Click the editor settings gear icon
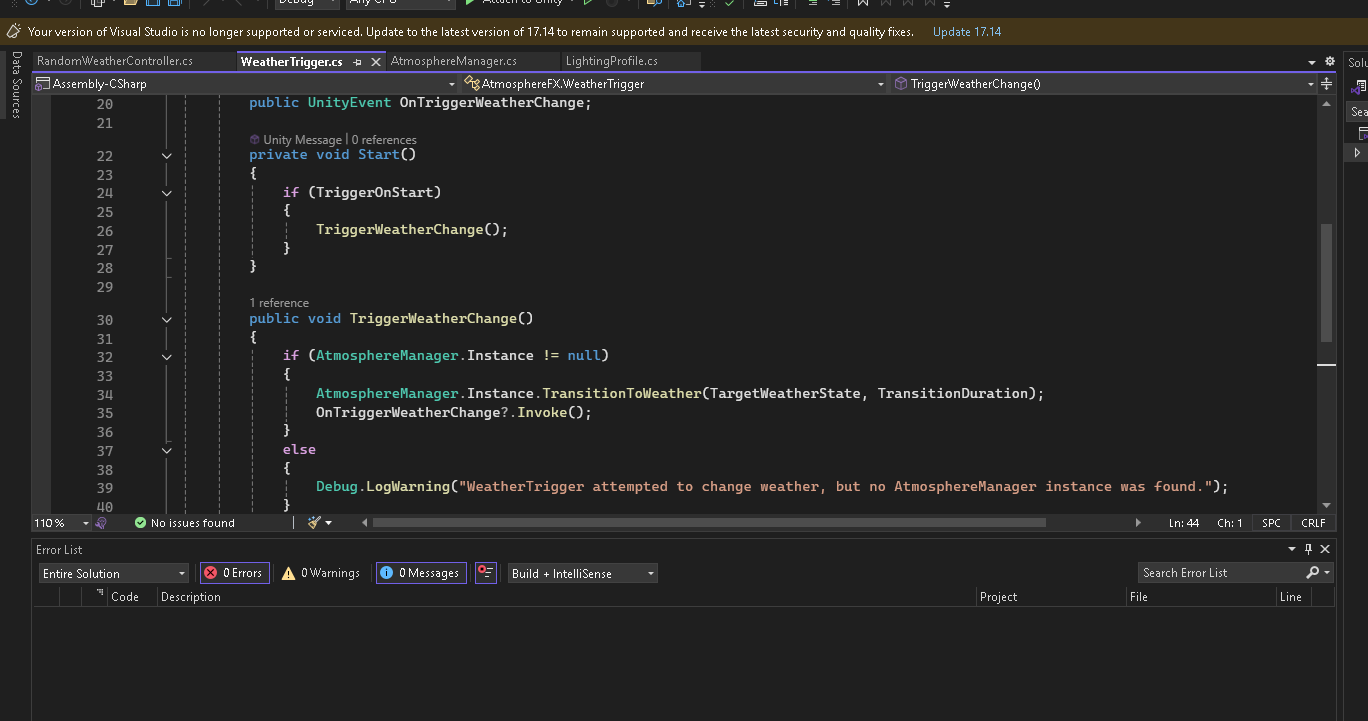 point(1329,62)
